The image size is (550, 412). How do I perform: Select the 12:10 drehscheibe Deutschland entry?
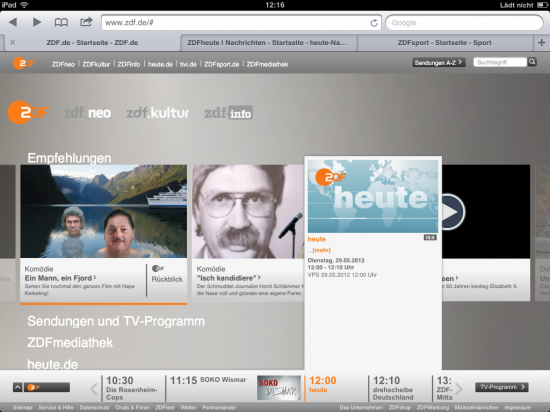click(393, 388)
